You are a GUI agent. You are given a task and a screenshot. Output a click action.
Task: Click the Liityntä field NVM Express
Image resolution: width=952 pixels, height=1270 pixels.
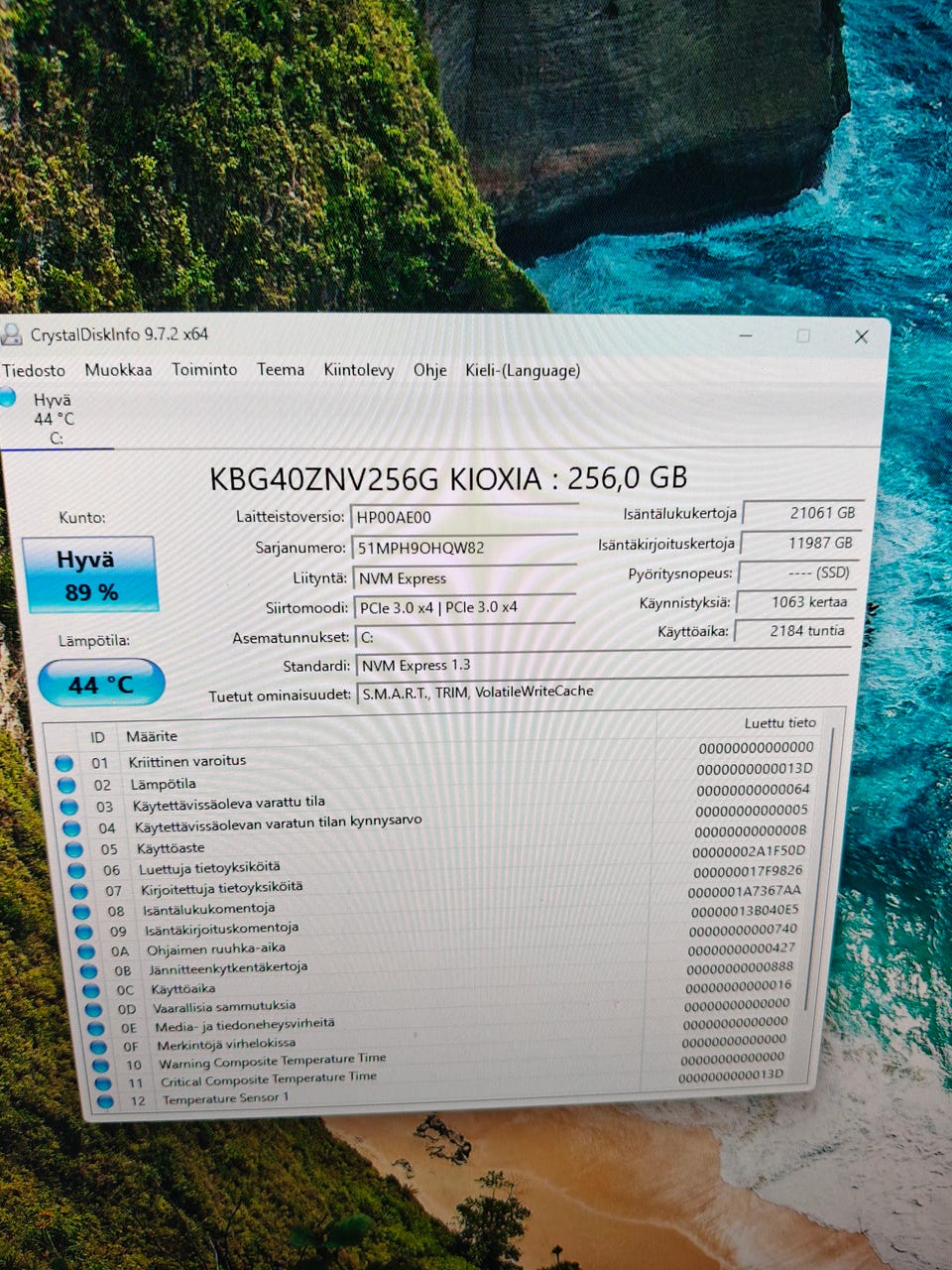[x=464, y=577]
